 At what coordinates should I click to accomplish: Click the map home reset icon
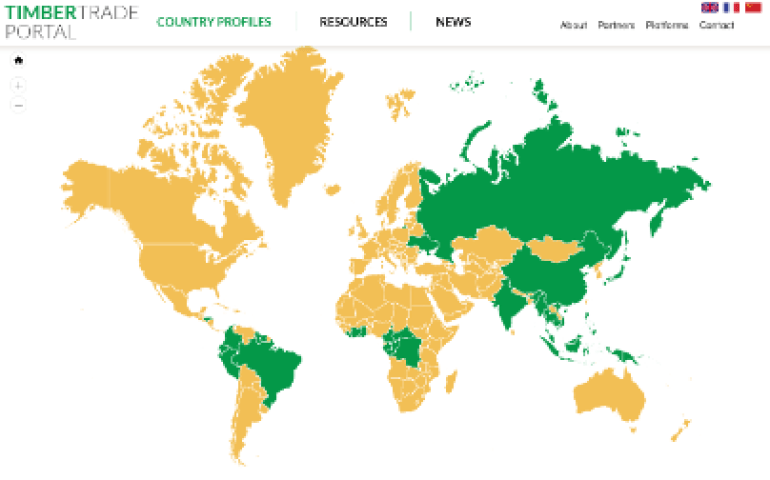coord(18,60)
